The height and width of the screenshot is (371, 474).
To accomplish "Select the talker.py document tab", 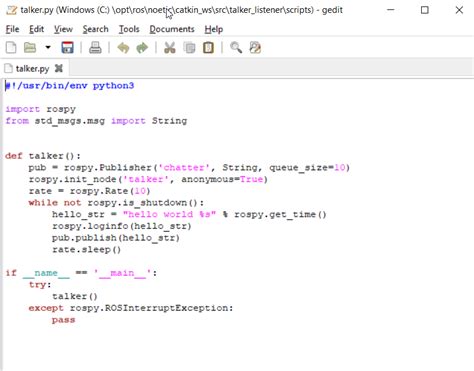I will click(32, 69).
